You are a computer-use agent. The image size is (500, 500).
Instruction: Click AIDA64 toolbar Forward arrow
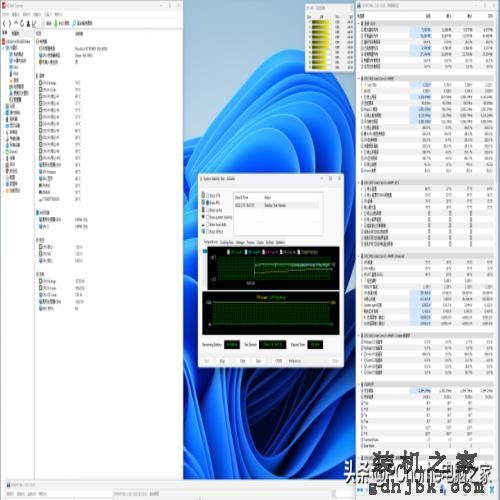(10, 23)
